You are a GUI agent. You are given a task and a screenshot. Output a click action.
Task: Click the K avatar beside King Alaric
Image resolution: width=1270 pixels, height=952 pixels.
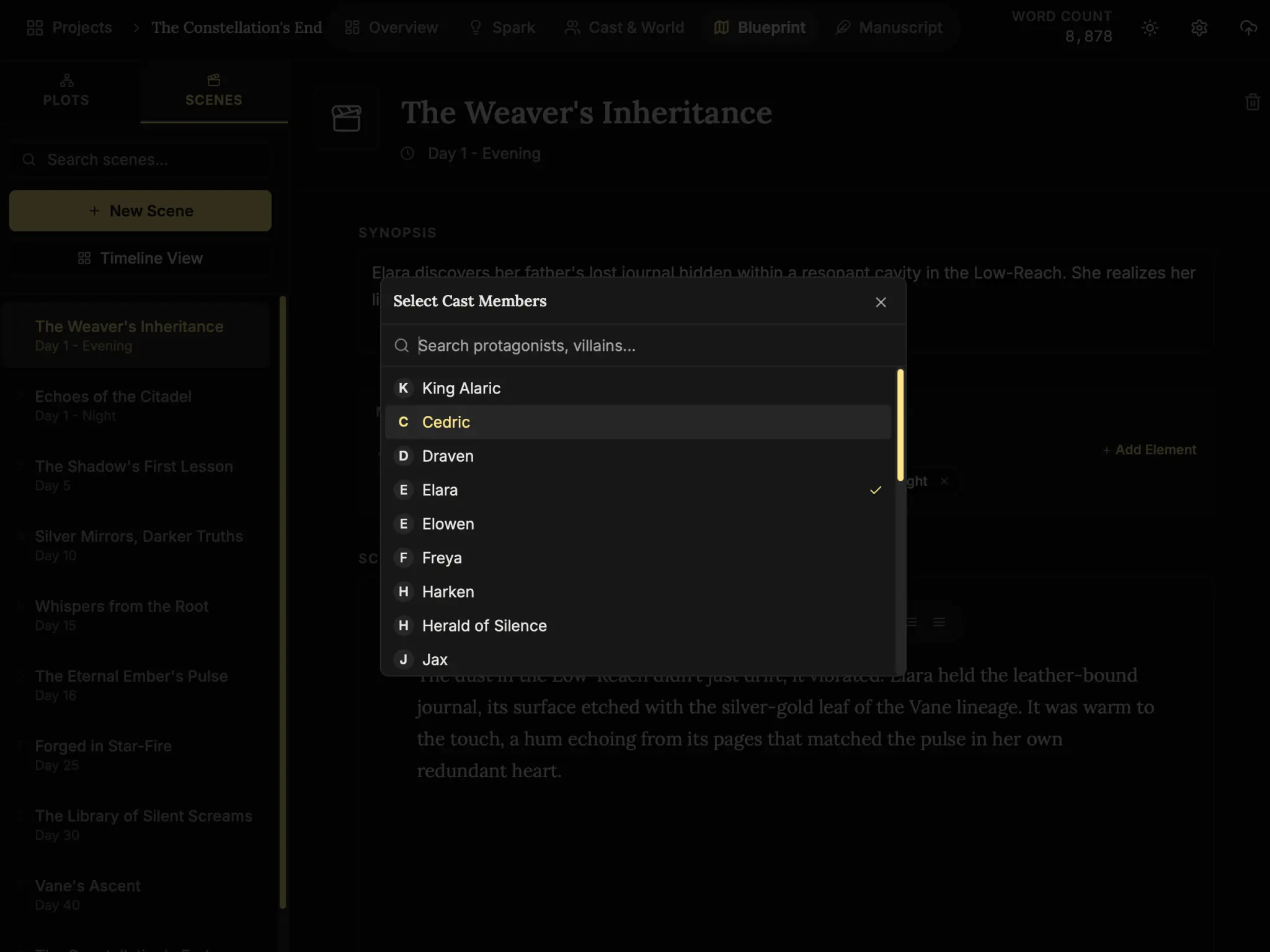403,388
